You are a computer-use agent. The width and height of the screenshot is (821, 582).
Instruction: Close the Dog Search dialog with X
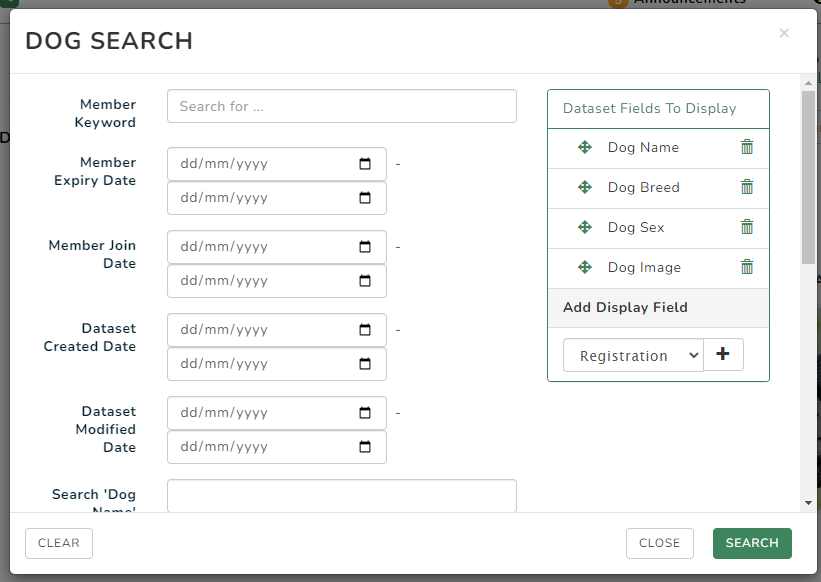(x=784, y=33)
